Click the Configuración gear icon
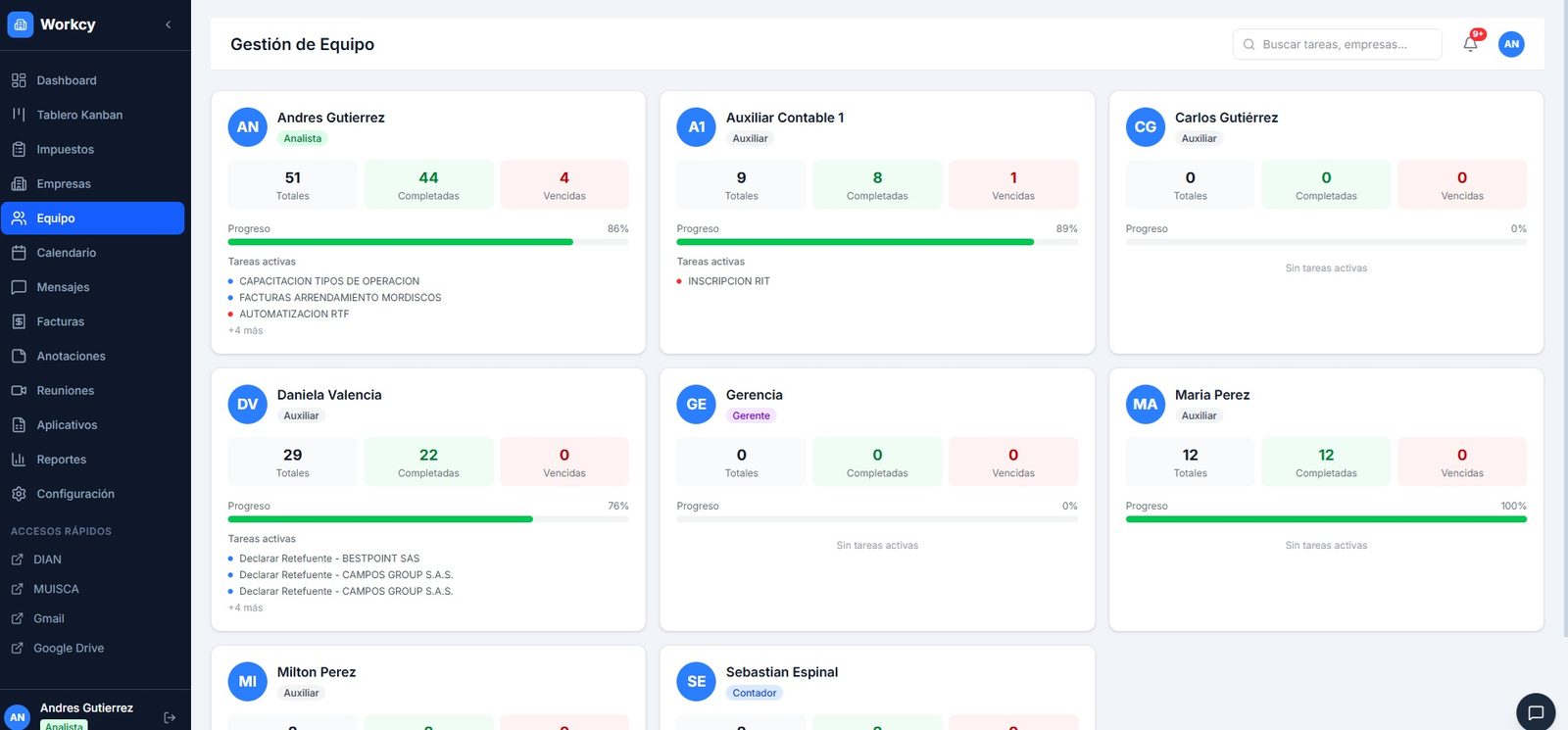The height and width of the screenshot is (730, 1568). 19,494
